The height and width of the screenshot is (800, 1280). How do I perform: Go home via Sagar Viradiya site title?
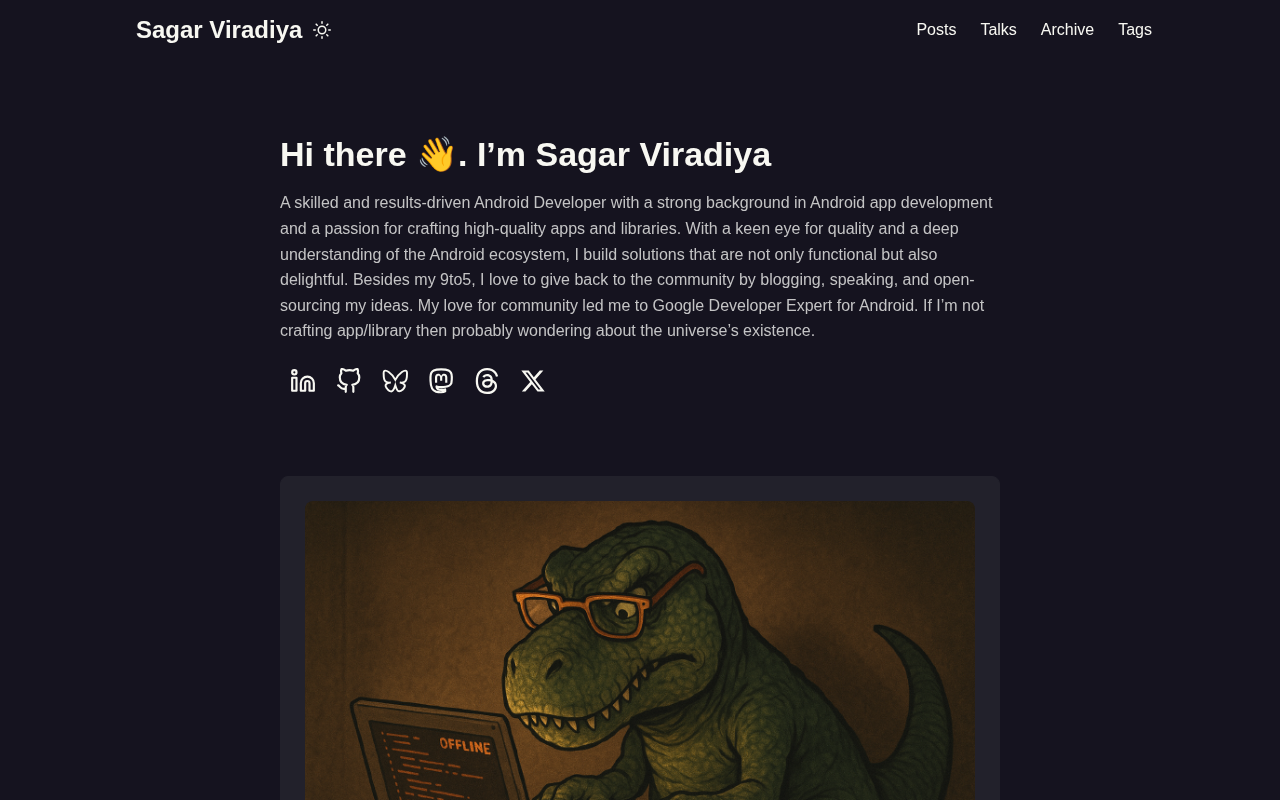tap(219, 30)
